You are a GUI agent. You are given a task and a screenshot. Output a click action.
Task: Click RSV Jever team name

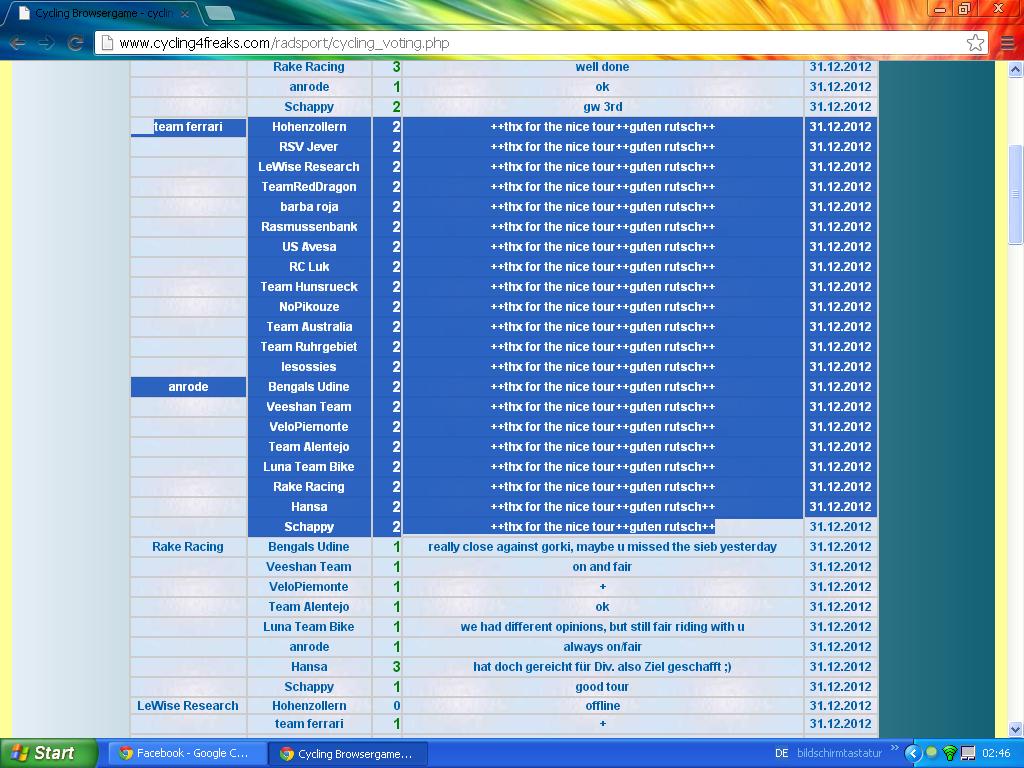tap(309, 147)
